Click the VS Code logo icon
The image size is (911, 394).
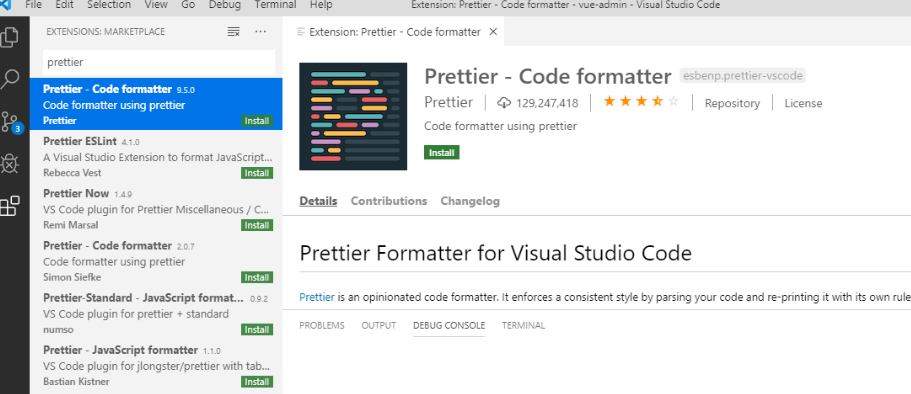(x=5, y=5)
